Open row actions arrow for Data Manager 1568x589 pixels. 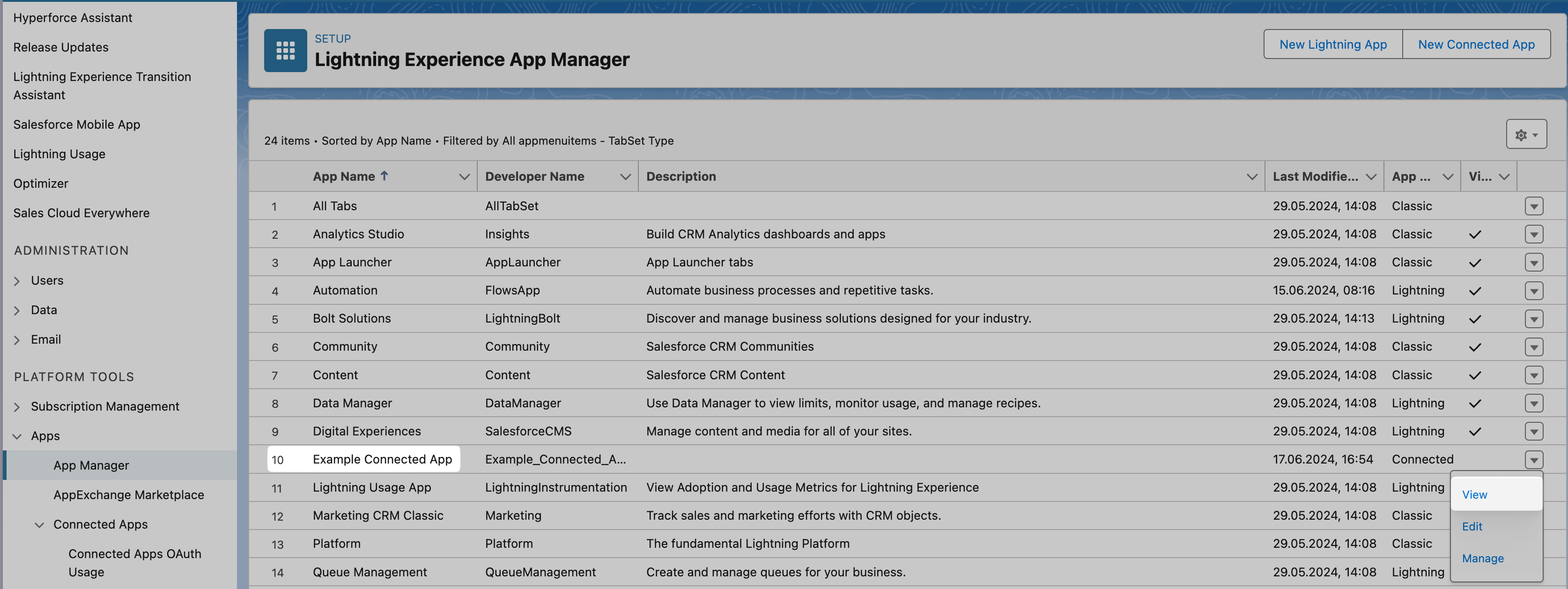tap(1533, 403)
